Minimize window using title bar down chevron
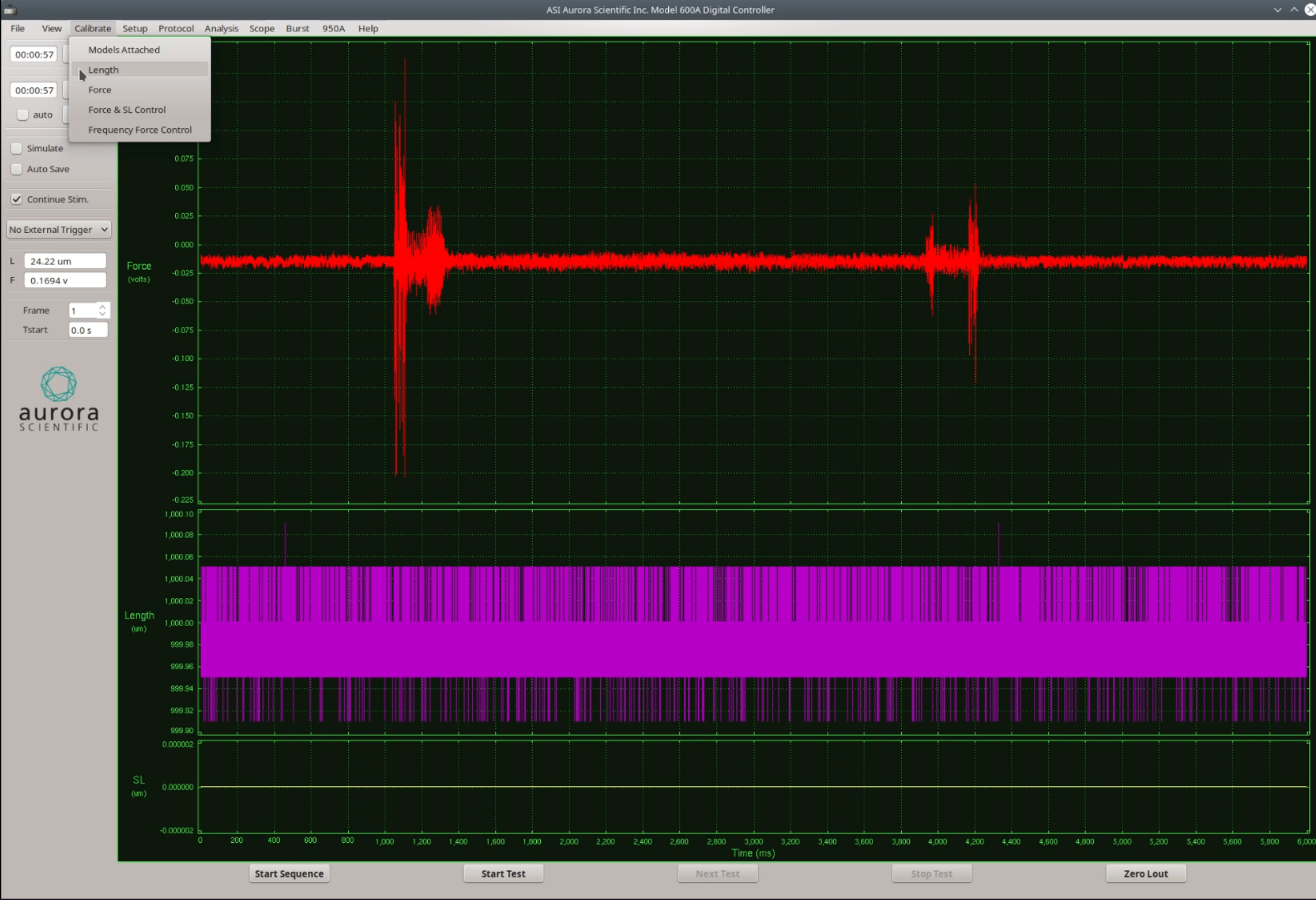Image resolution: width=1316 pixels, height=900 pixels. click(x=1277, y=10)
